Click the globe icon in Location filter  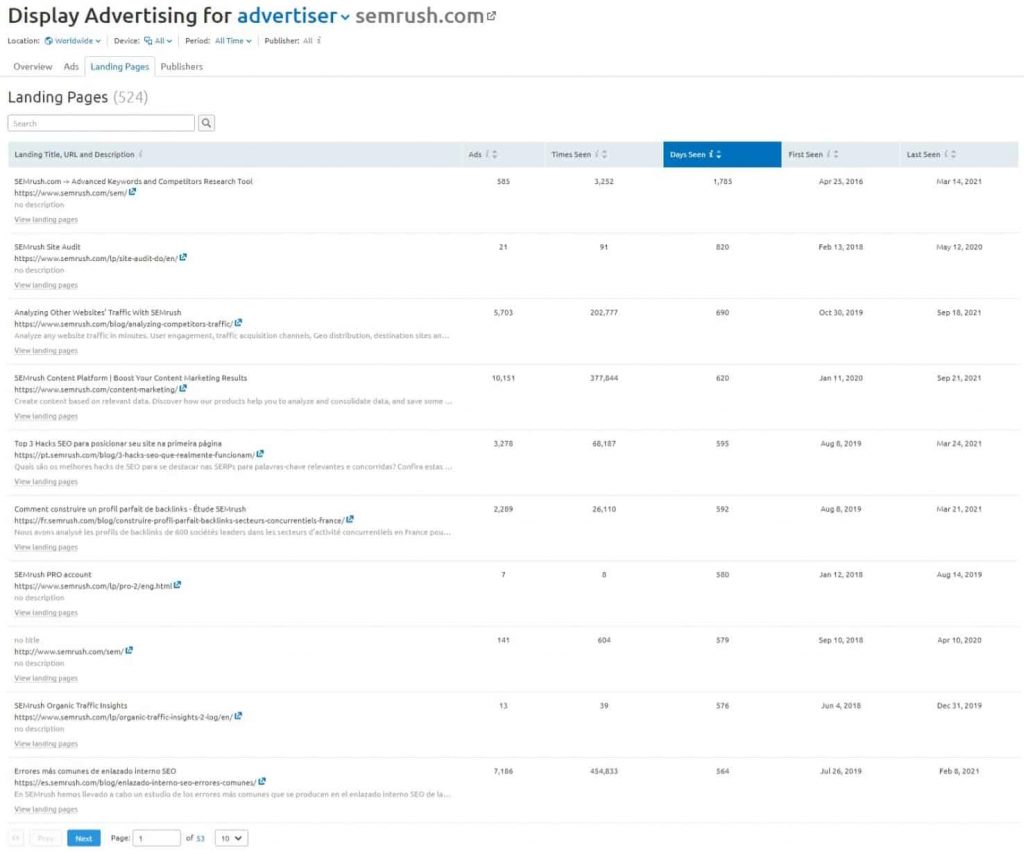click(x=49, y=40)
